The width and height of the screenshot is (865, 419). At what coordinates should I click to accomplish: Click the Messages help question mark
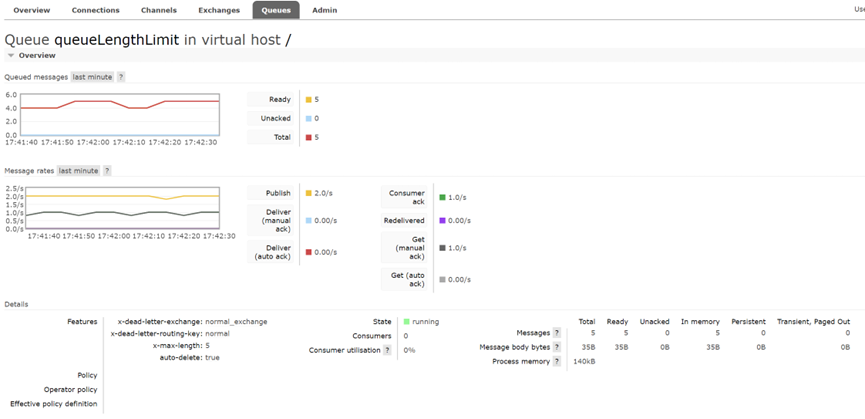[557, 333]
